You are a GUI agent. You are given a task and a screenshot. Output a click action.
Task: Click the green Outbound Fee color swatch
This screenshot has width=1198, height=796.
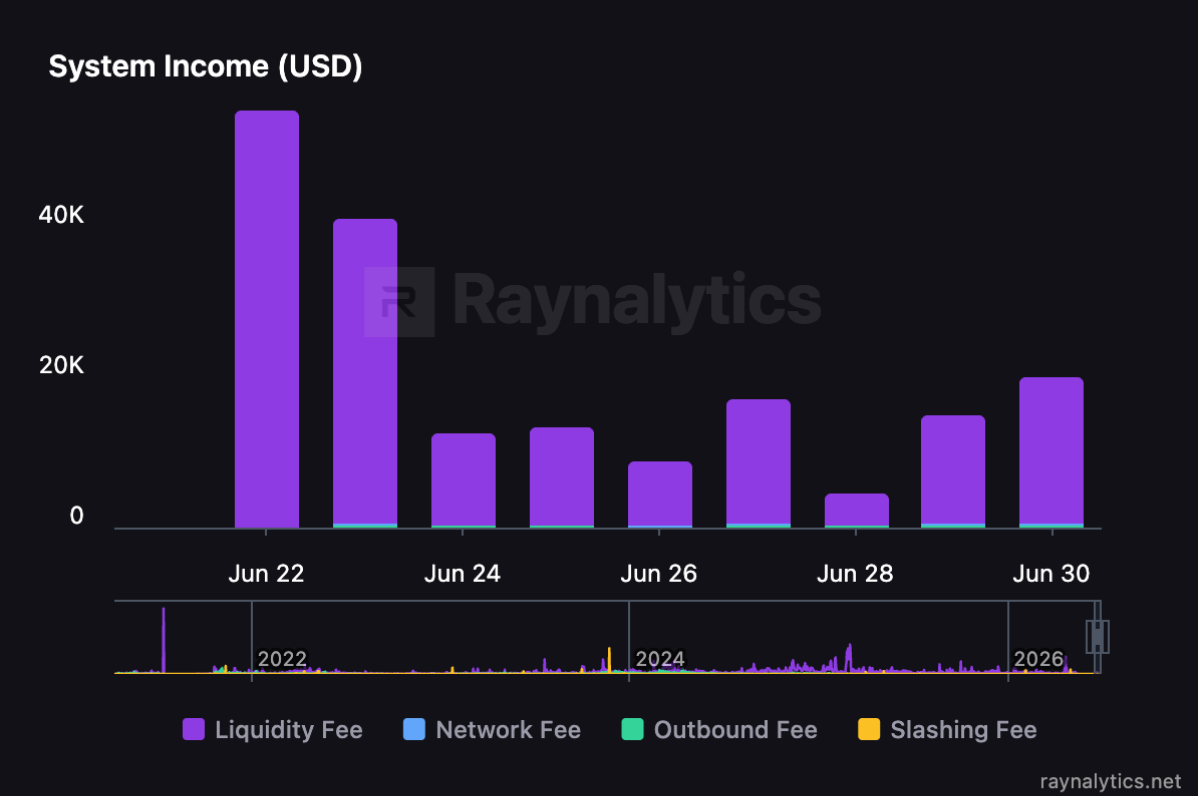point(633,730)
